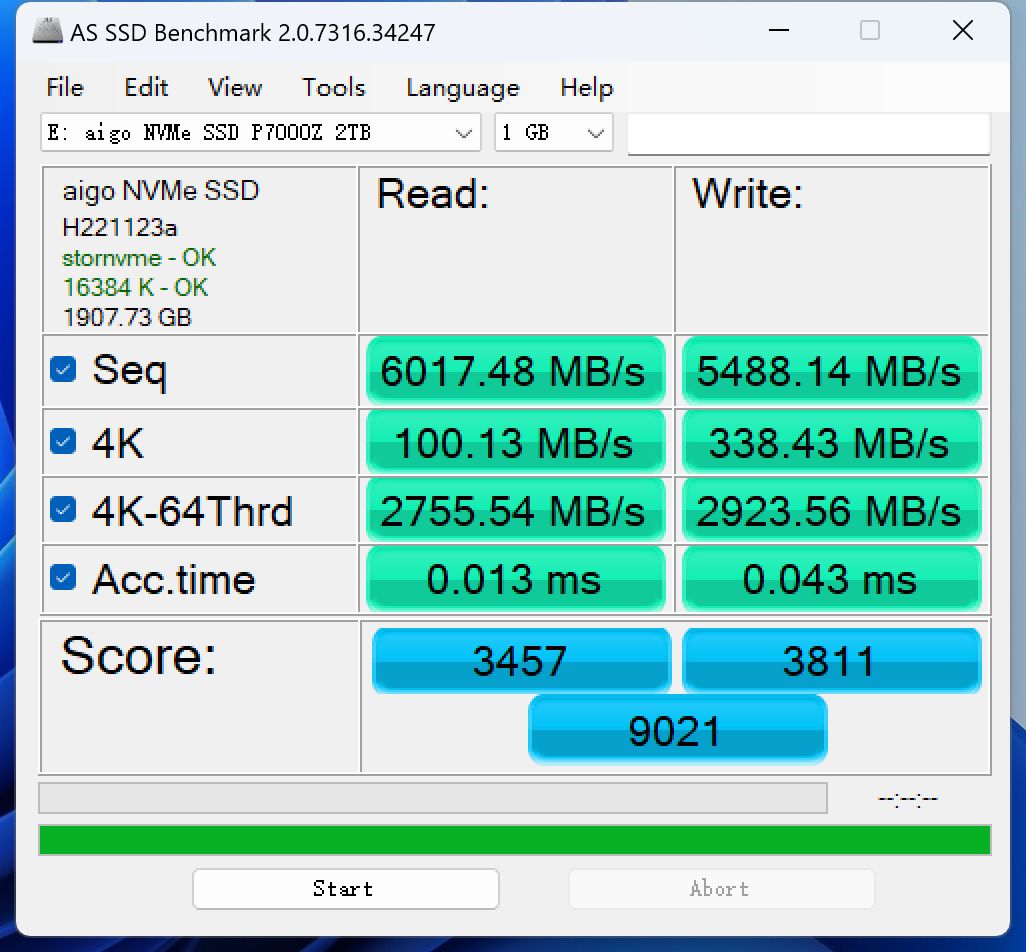Viewport: 1026px width, 952px height.
Task: Click the 1907.73 GB capacity text
Action: coord(127,317)
